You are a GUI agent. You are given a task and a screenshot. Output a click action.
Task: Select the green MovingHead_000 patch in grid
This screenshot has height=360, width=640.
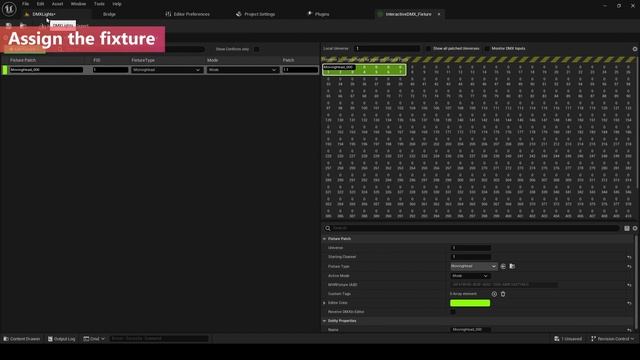[364, 69]
